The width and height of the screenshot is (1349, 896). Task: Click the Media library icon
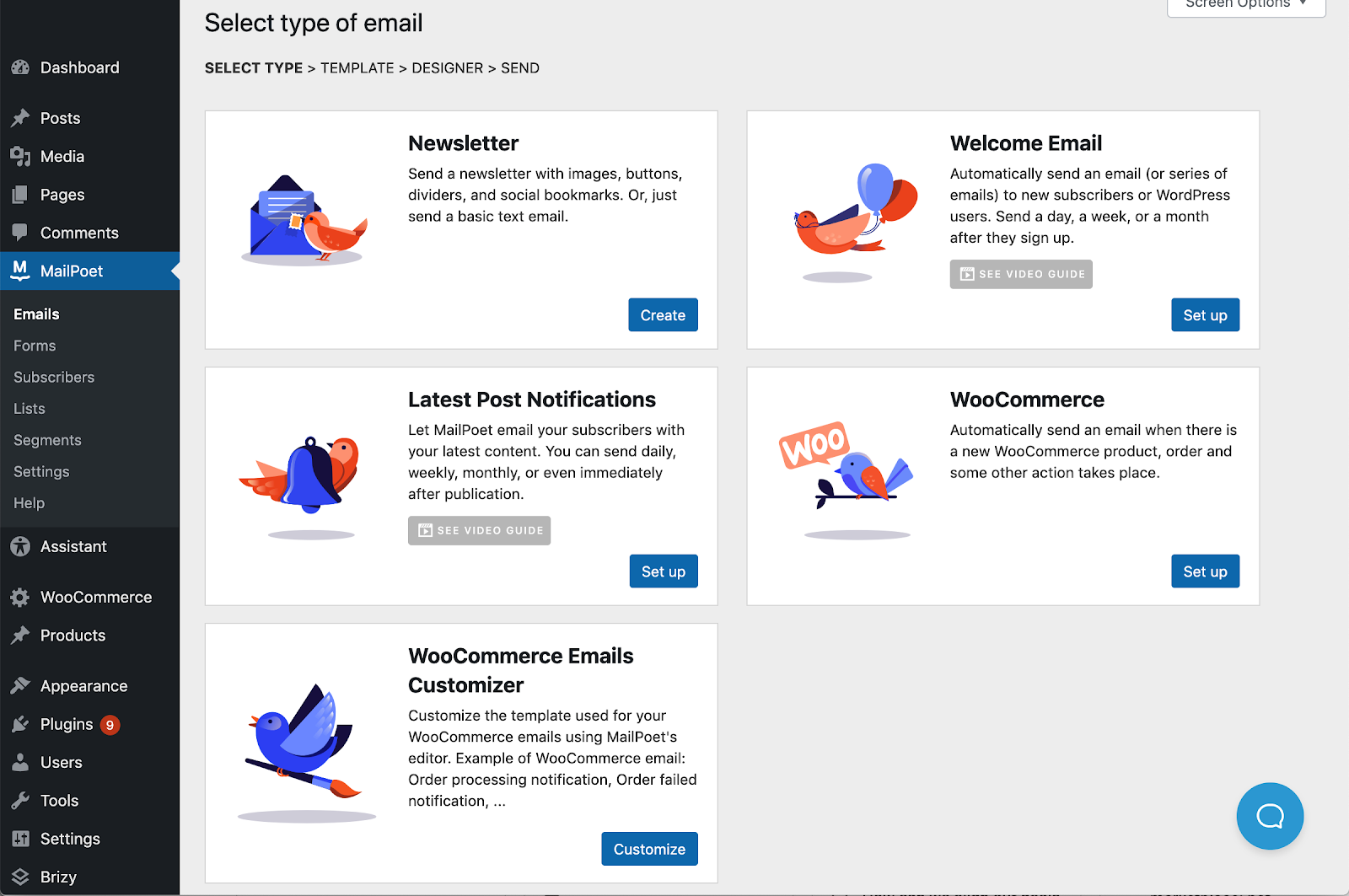[20, 156]
